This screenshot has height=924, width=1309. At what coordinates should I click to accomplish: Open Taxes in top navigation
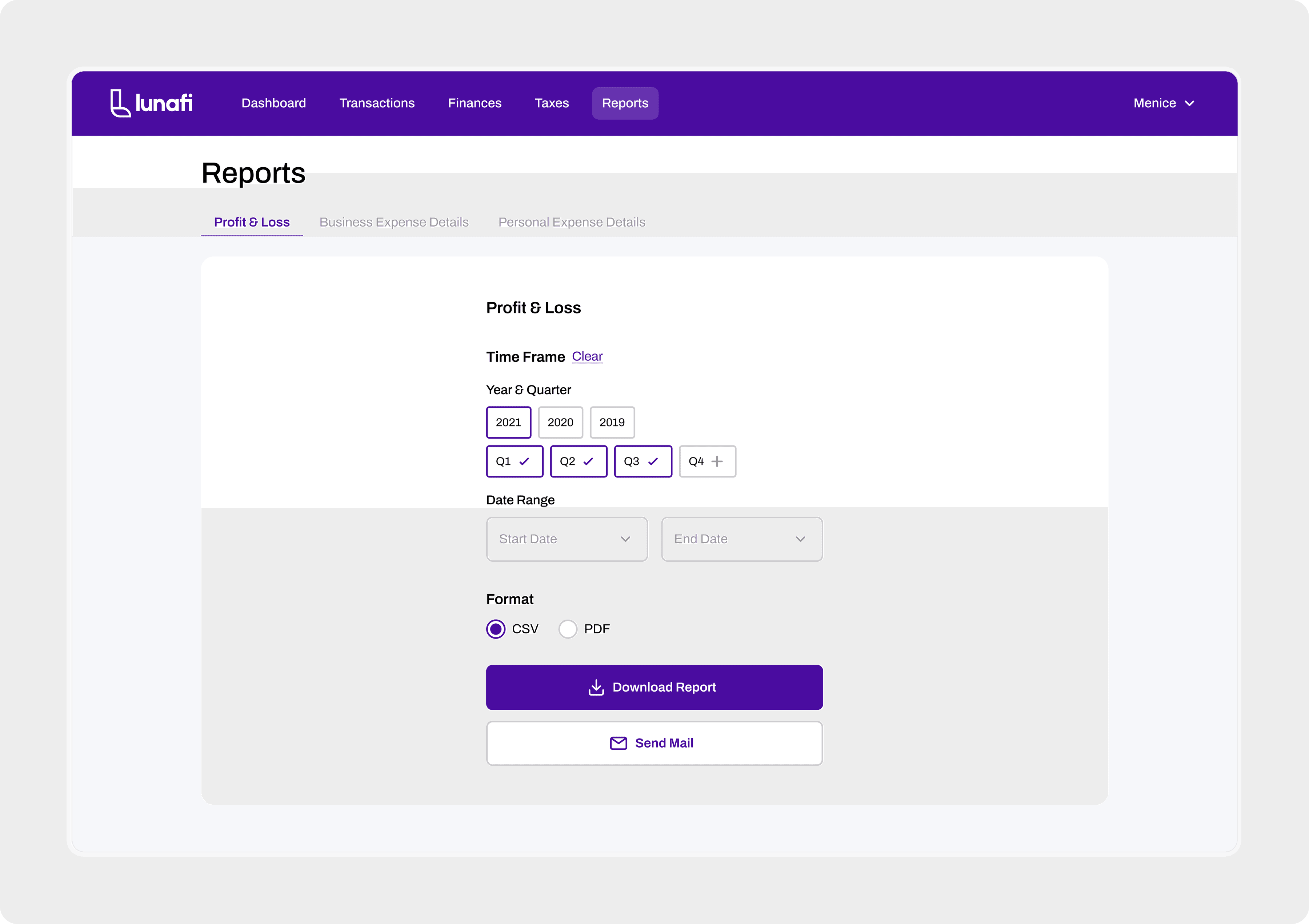(551, 103)
